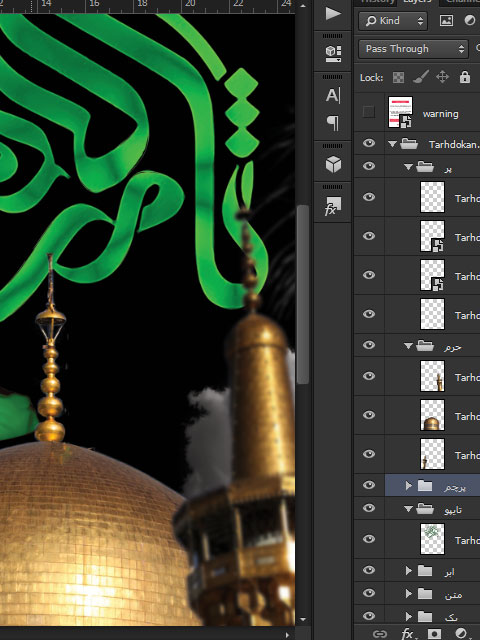
Task: Select the golden dome layer thumbnail
Action: point(432,415)
